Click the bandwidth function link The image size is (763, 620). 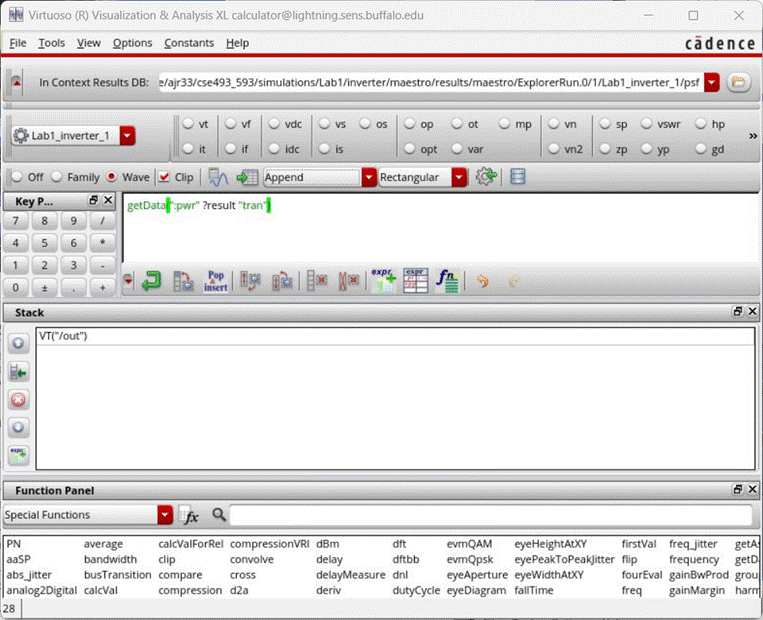coord(110,560)
